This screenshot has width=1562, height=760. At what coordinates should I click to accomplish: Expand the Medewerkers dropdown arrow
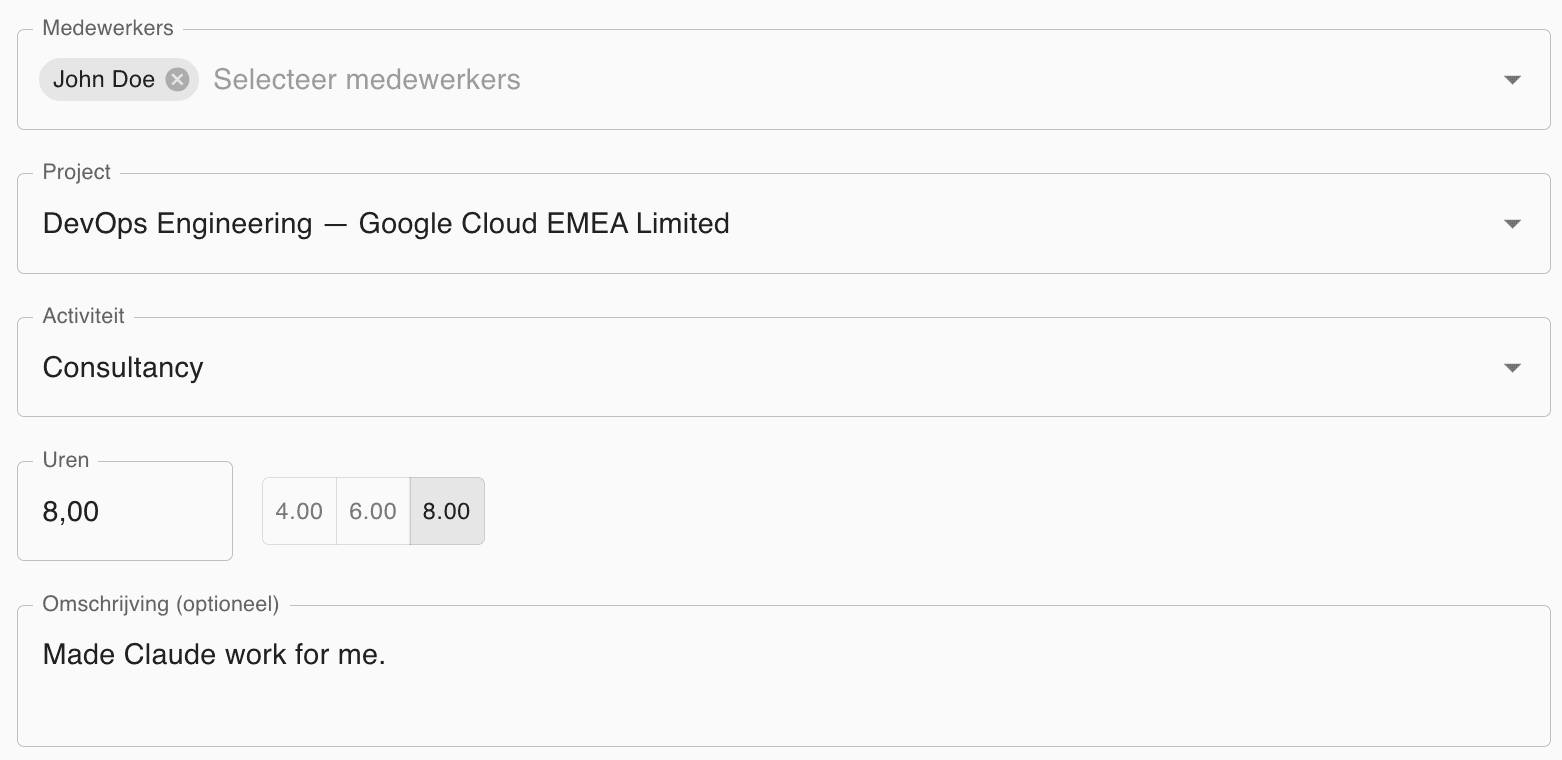click(1512, 80)
